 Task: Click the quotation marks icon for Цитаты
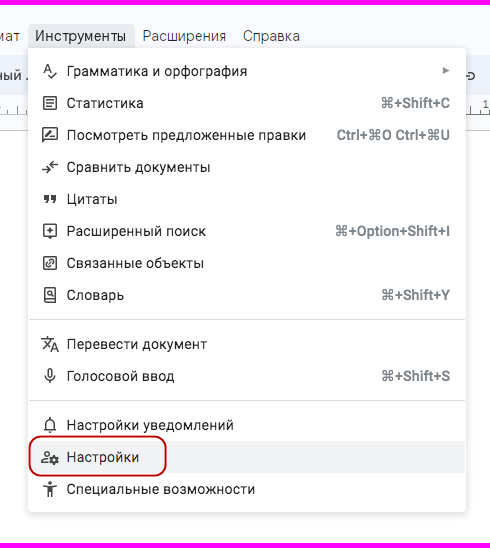click(50, 199)
